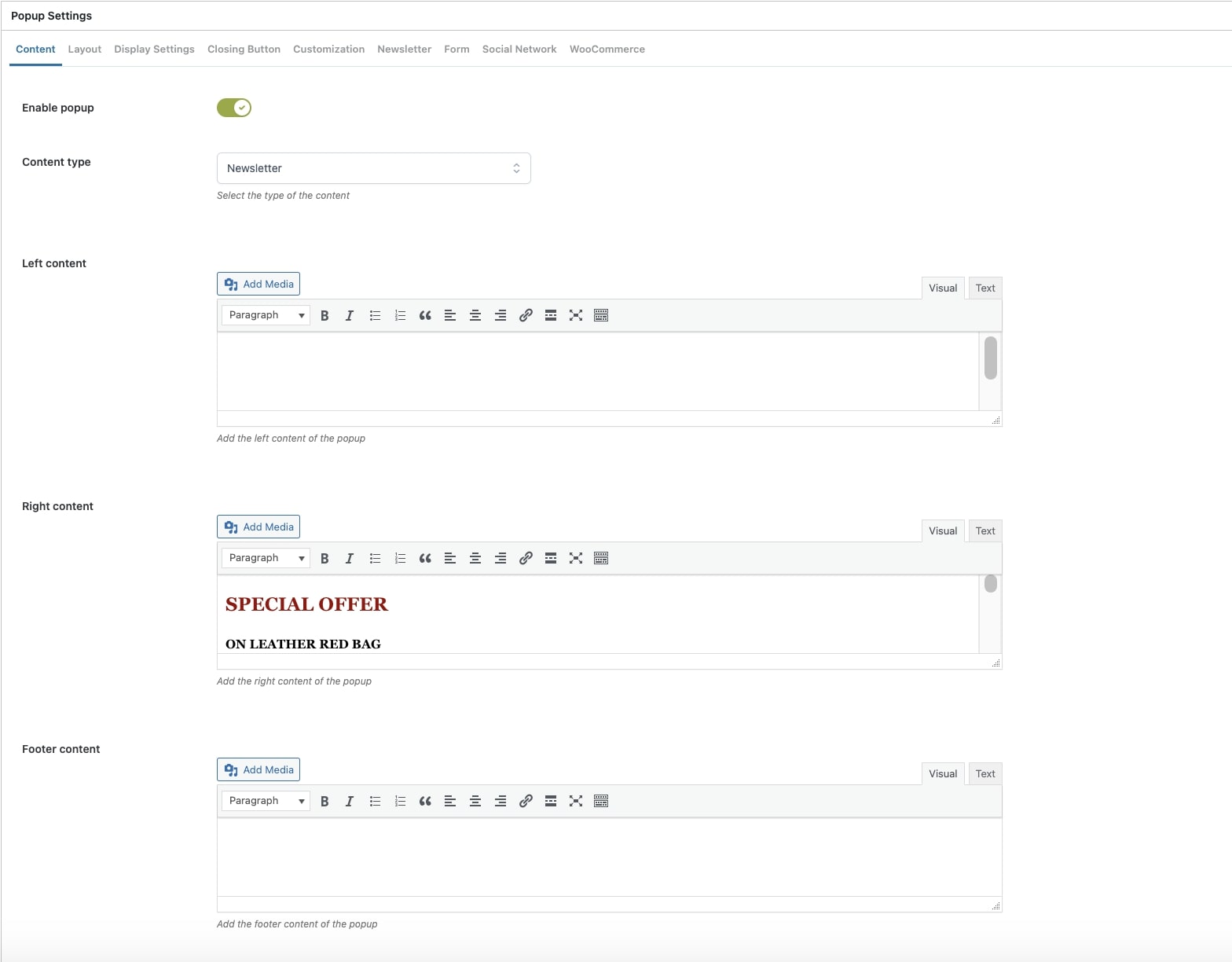1232x962 pixels.
Task: Open the Form tab
Action: tap(456, 49)
